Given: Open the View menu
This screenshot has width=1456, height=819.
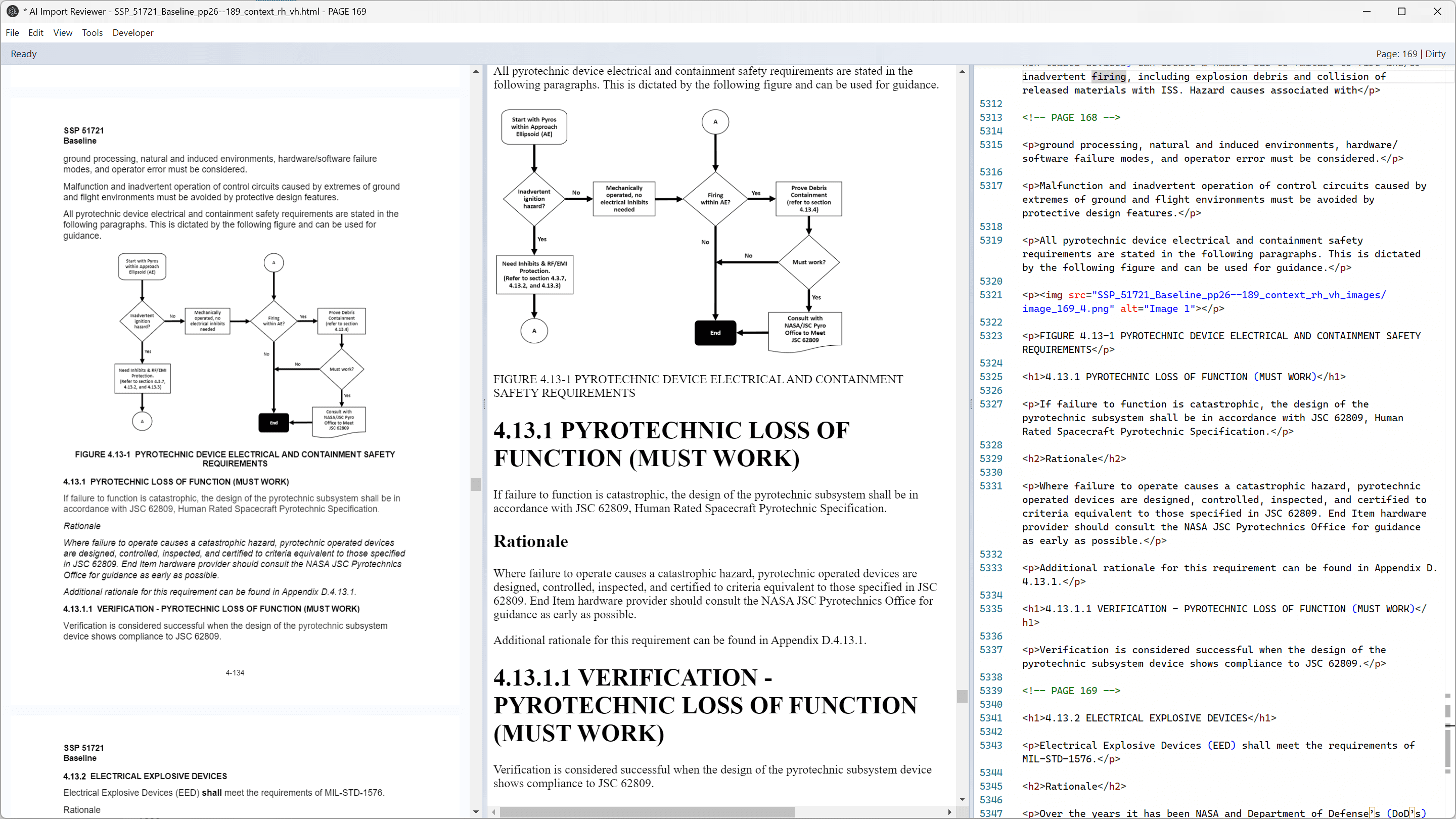Looking at the screenshot, I should click(x=63, y=33).
